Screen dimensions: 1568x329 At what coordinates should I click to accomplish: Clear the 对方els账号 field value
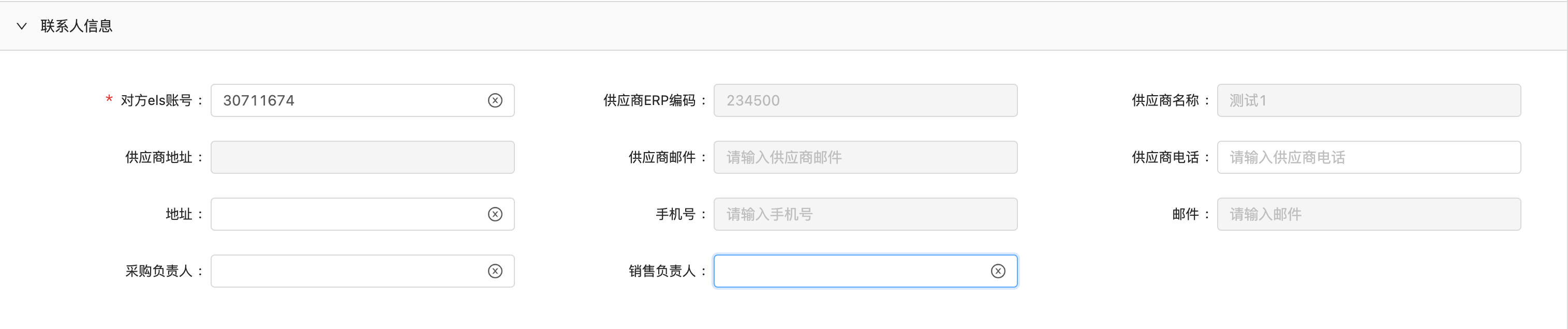pos(495,100)
